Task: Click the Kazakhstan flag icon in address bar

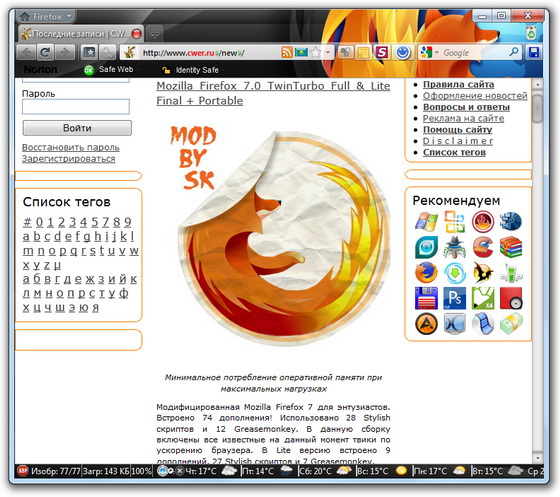Action: tap(301, 53)
